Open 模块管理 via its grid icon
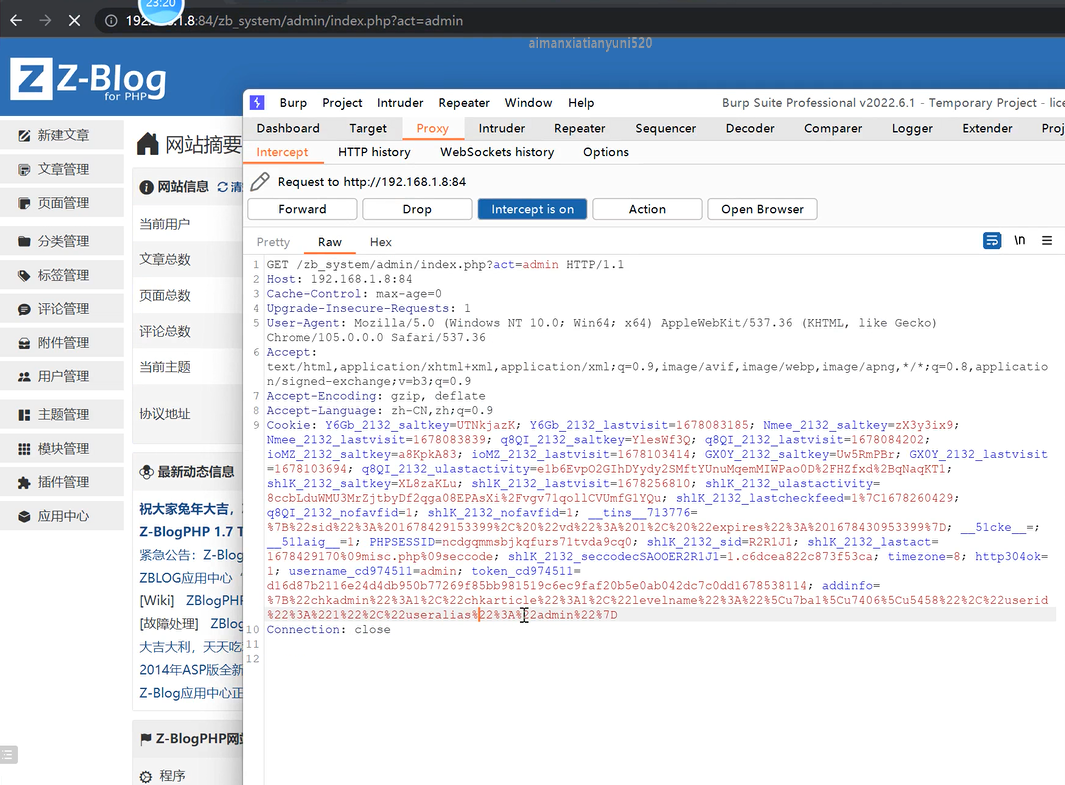The height and width of the screenshot is (785, 1065). [24, 449]
